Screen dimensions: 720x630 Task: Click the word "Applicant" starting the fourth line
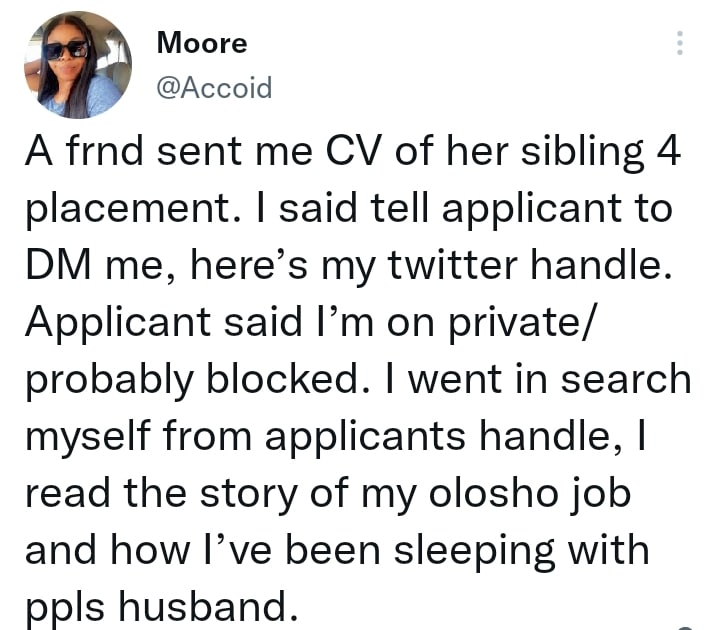(x=118, y=324)
